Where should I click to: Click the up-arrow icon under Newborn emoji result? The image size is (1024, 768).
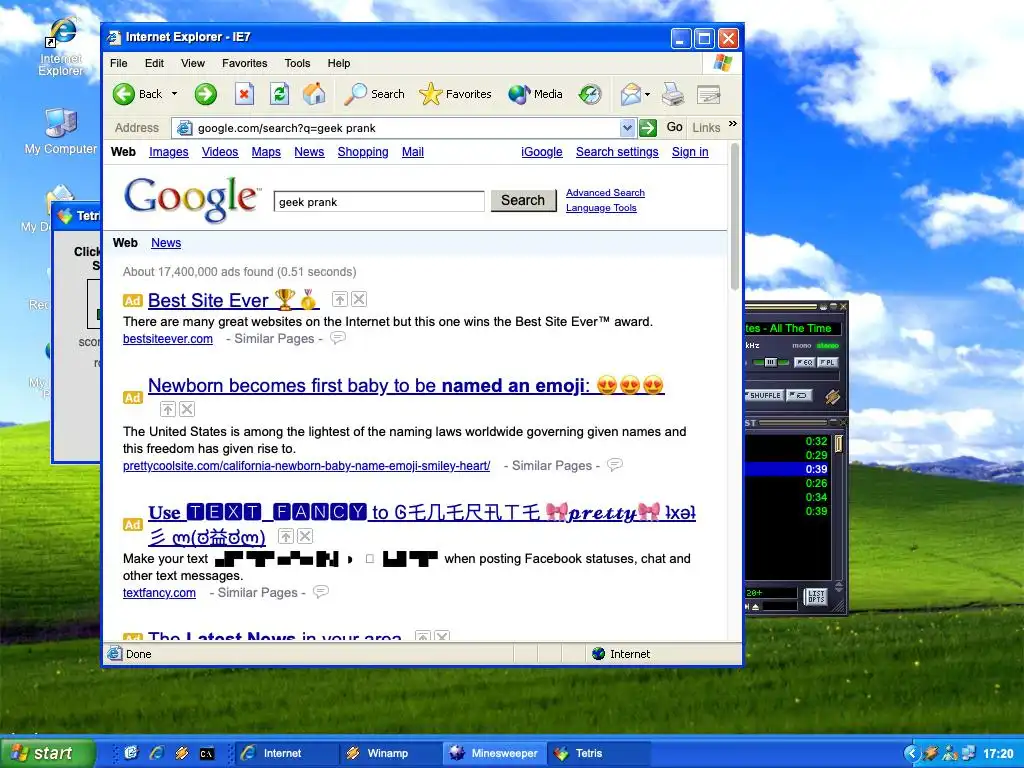[168, 409]
